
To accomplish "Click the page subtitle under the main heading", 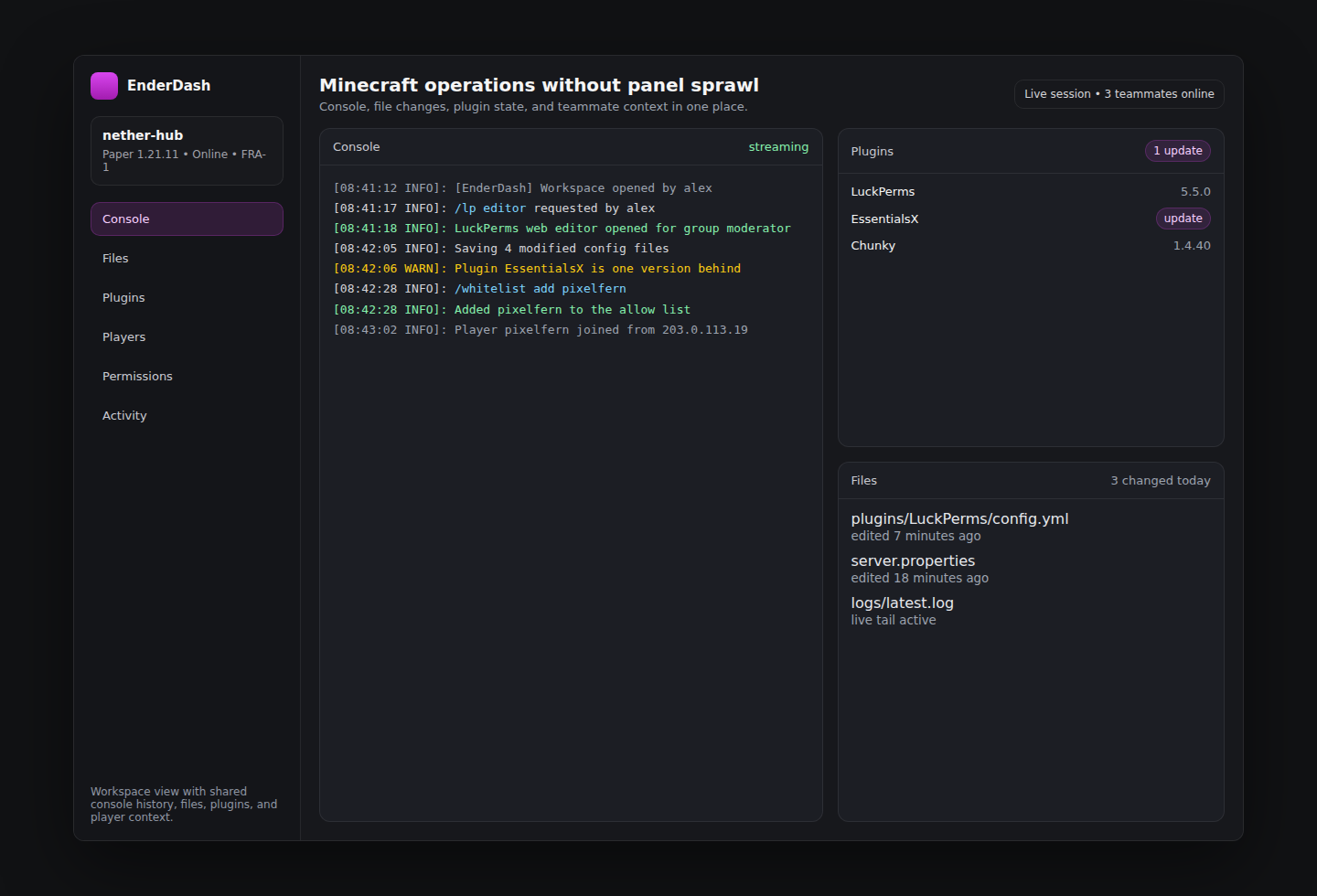I will (x=533, y=107).
